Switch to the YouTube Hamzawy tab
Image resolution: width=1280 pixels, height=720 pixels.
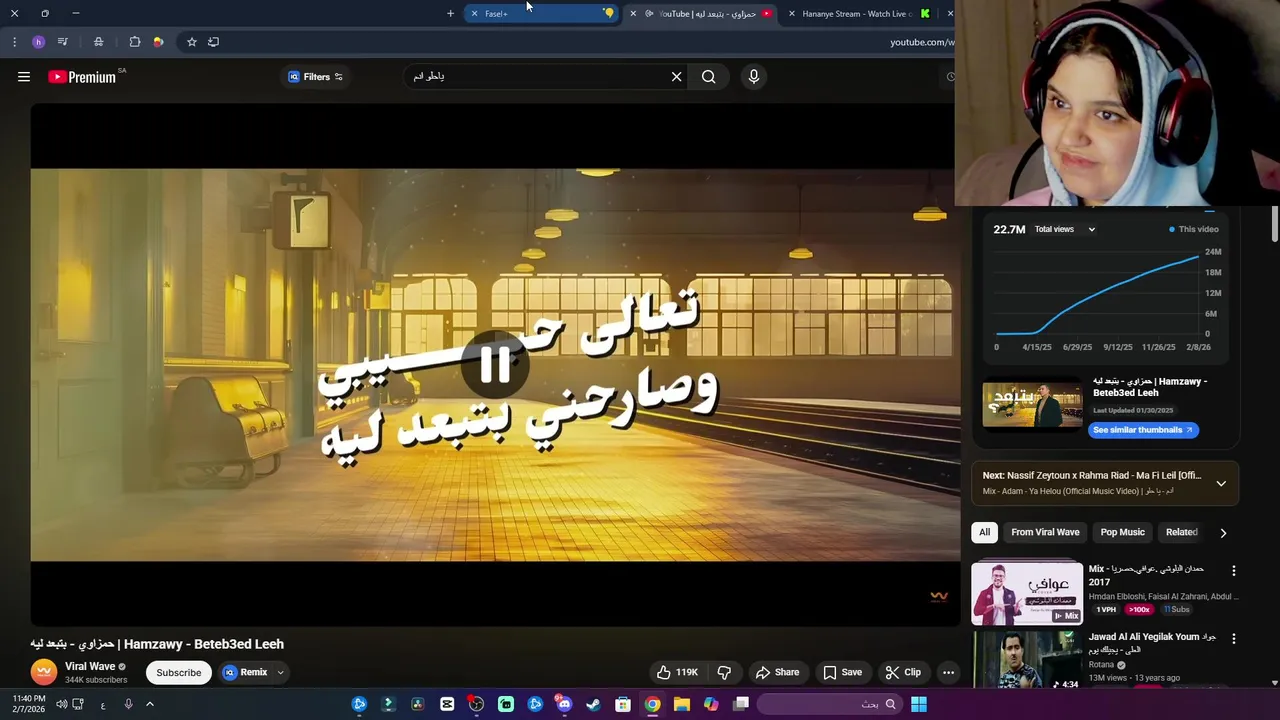point(704,14)
